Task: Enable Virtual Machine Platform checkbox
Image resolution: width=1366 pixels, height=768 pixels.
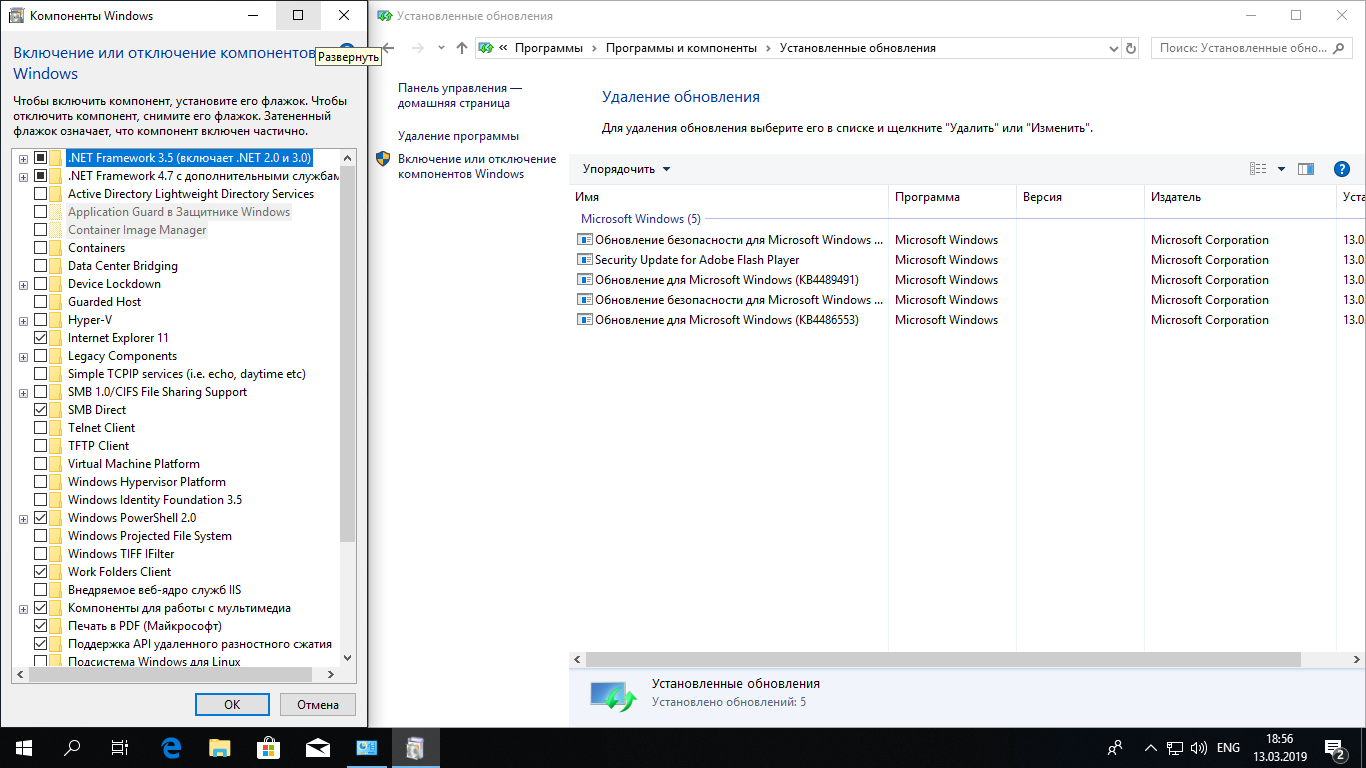Action: point(40,464)
